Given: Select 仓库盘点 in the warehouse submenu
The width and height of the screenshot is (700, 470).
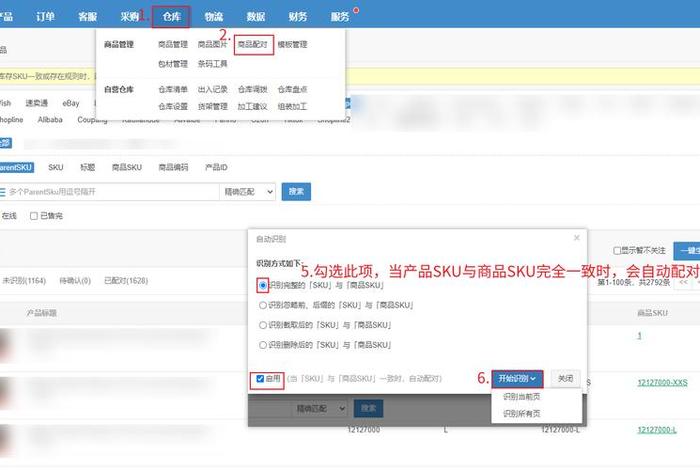Looking at the screenshot, I should coord(292,89).
